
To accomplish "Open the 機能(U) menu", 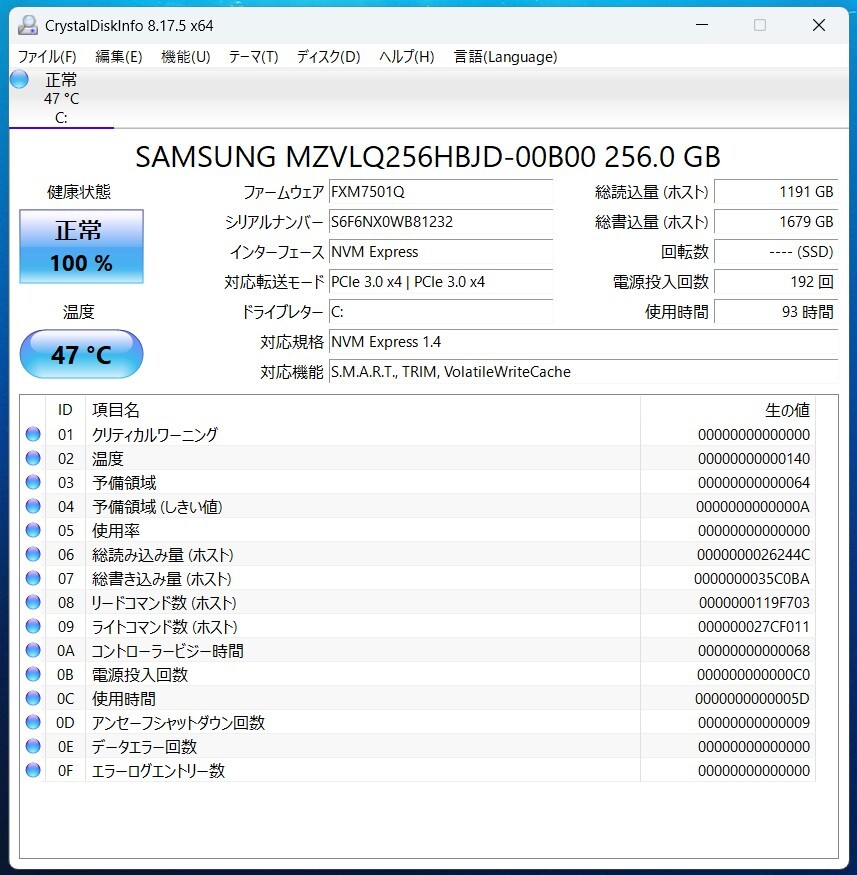I will (x=185, y=57).
